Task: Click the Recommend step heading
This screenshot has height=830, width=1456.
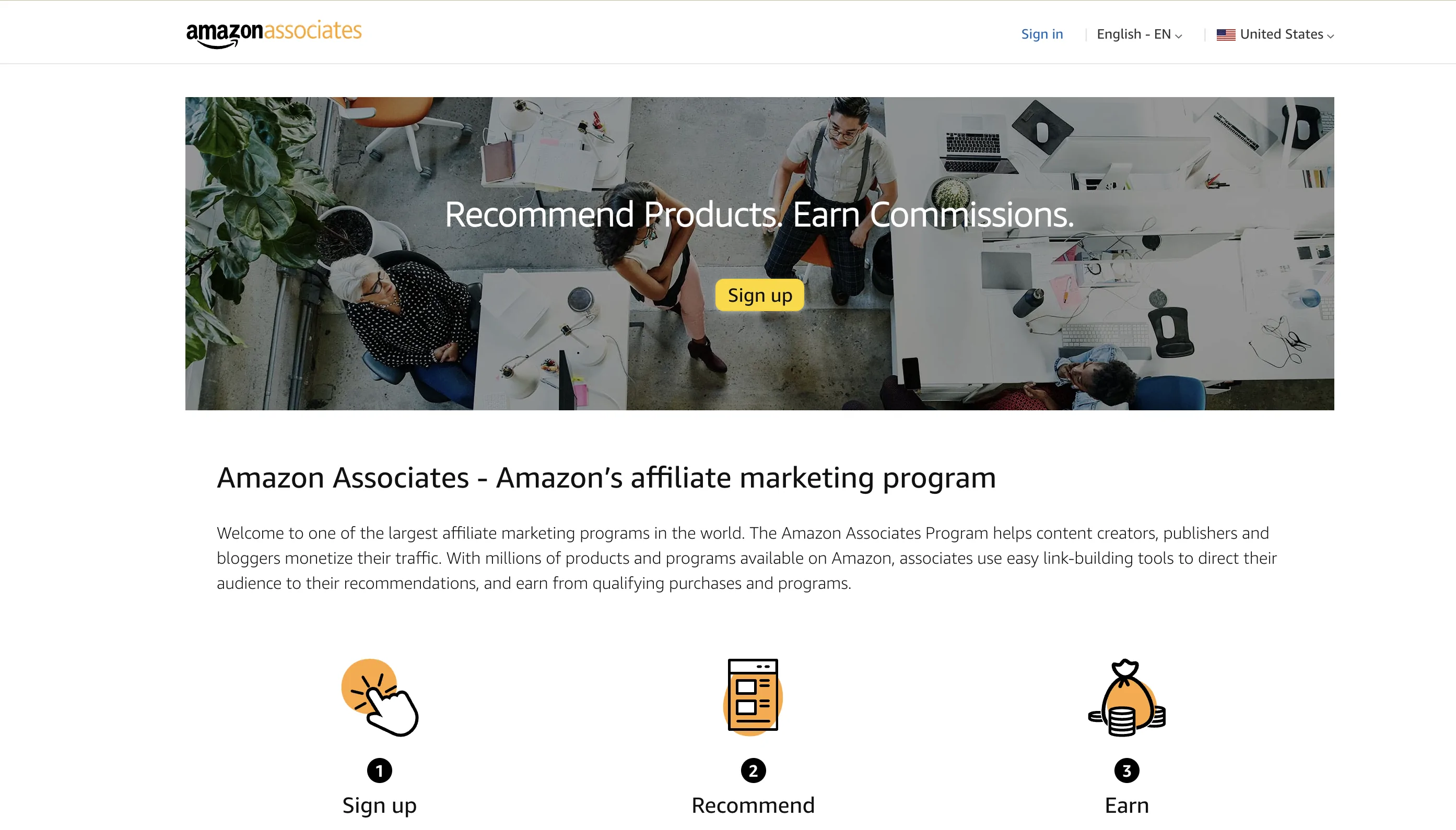Action: tap(753, 805)
